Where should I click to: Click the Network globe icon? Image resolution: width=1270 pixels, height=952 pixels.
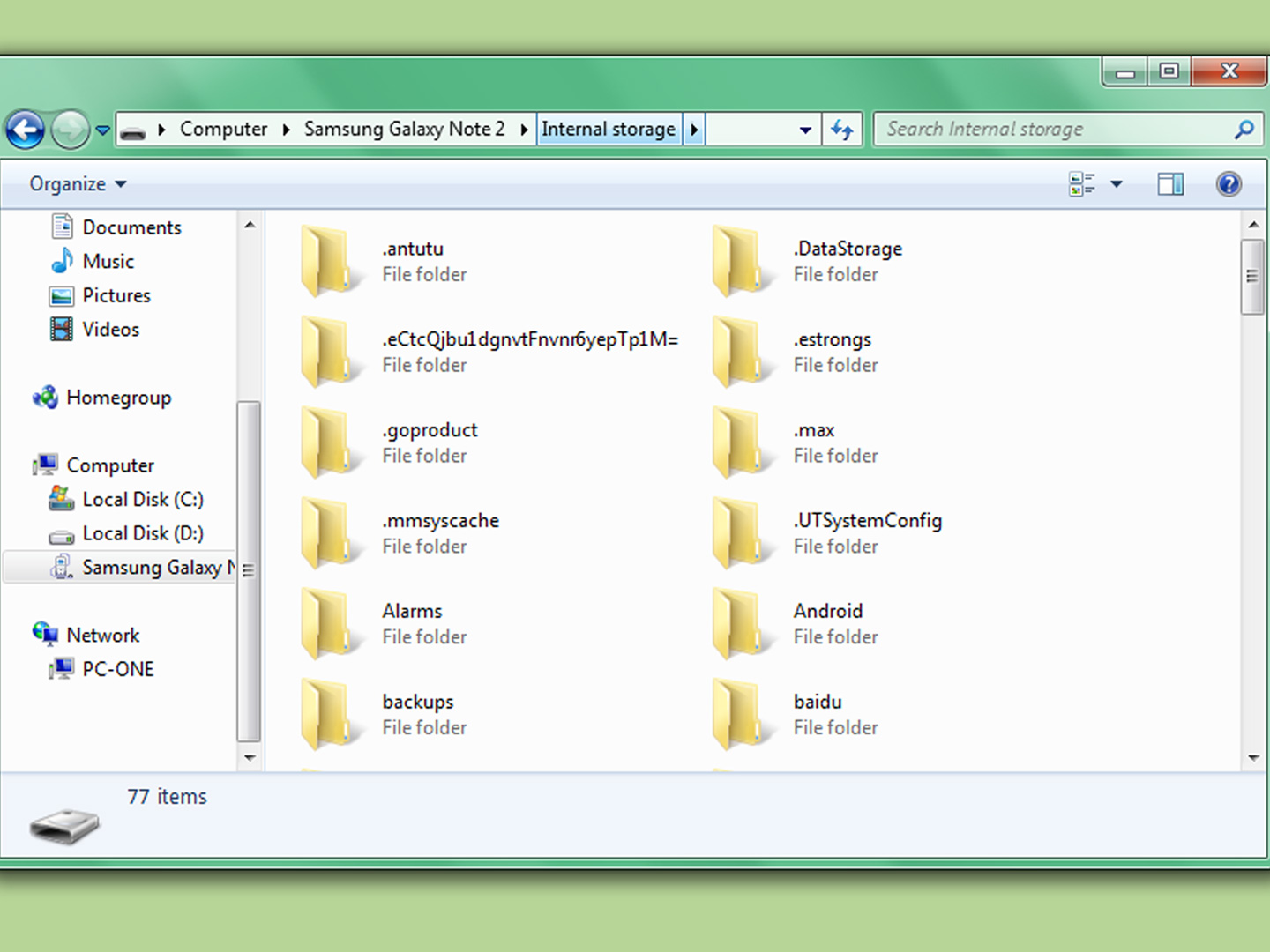point(46,634)
